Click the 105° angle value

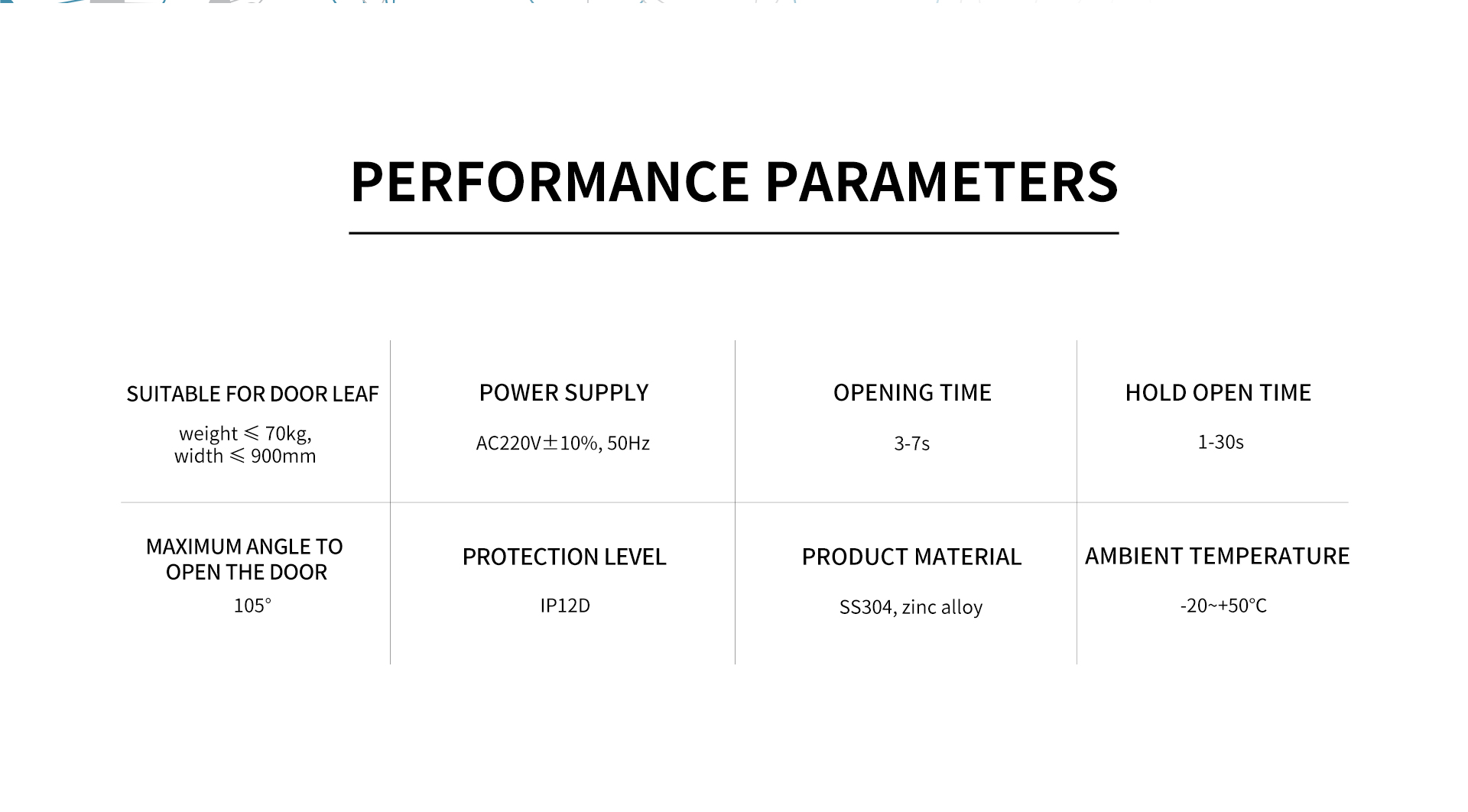pos(252,606)
